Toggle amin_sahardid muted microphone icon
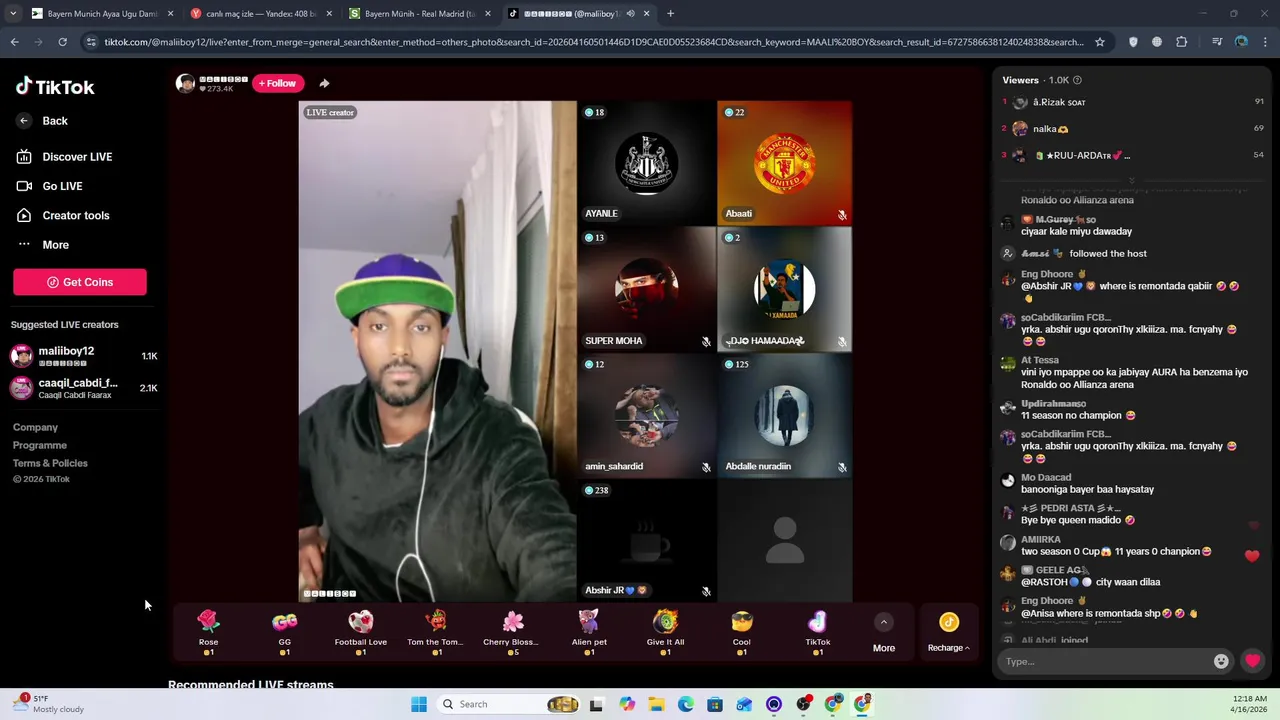The width and height of the screenshot is (1280, 720). click(x=706, y=467)
